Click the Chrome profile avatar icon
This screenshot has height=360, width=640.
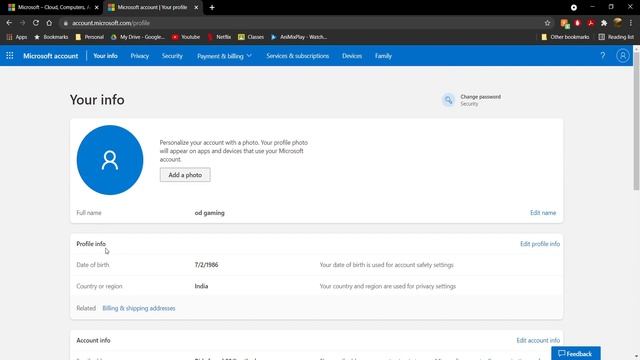pyautogui.click(x=618, y=23)
